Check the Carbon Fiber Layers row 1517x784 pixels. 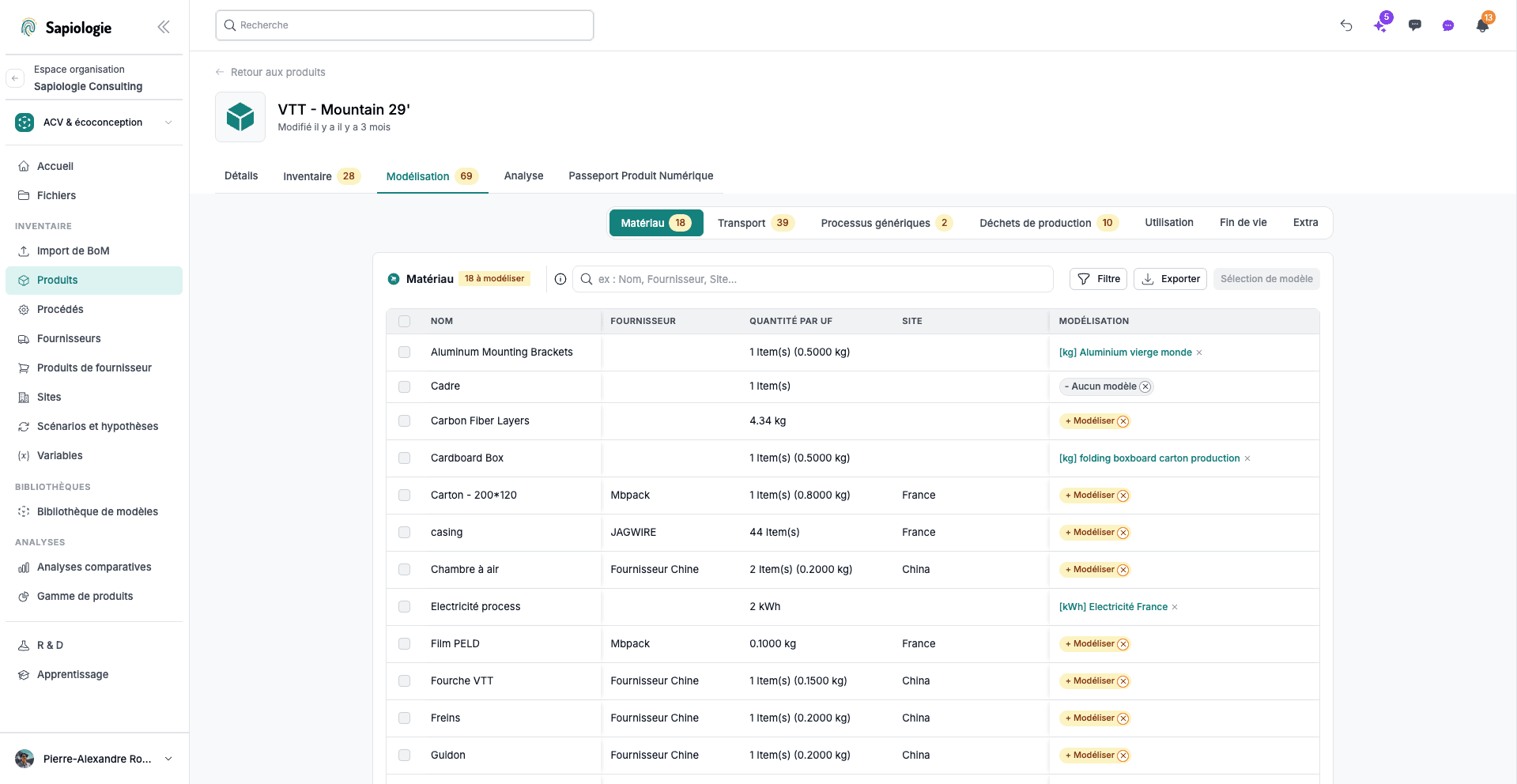coord(405,420)
